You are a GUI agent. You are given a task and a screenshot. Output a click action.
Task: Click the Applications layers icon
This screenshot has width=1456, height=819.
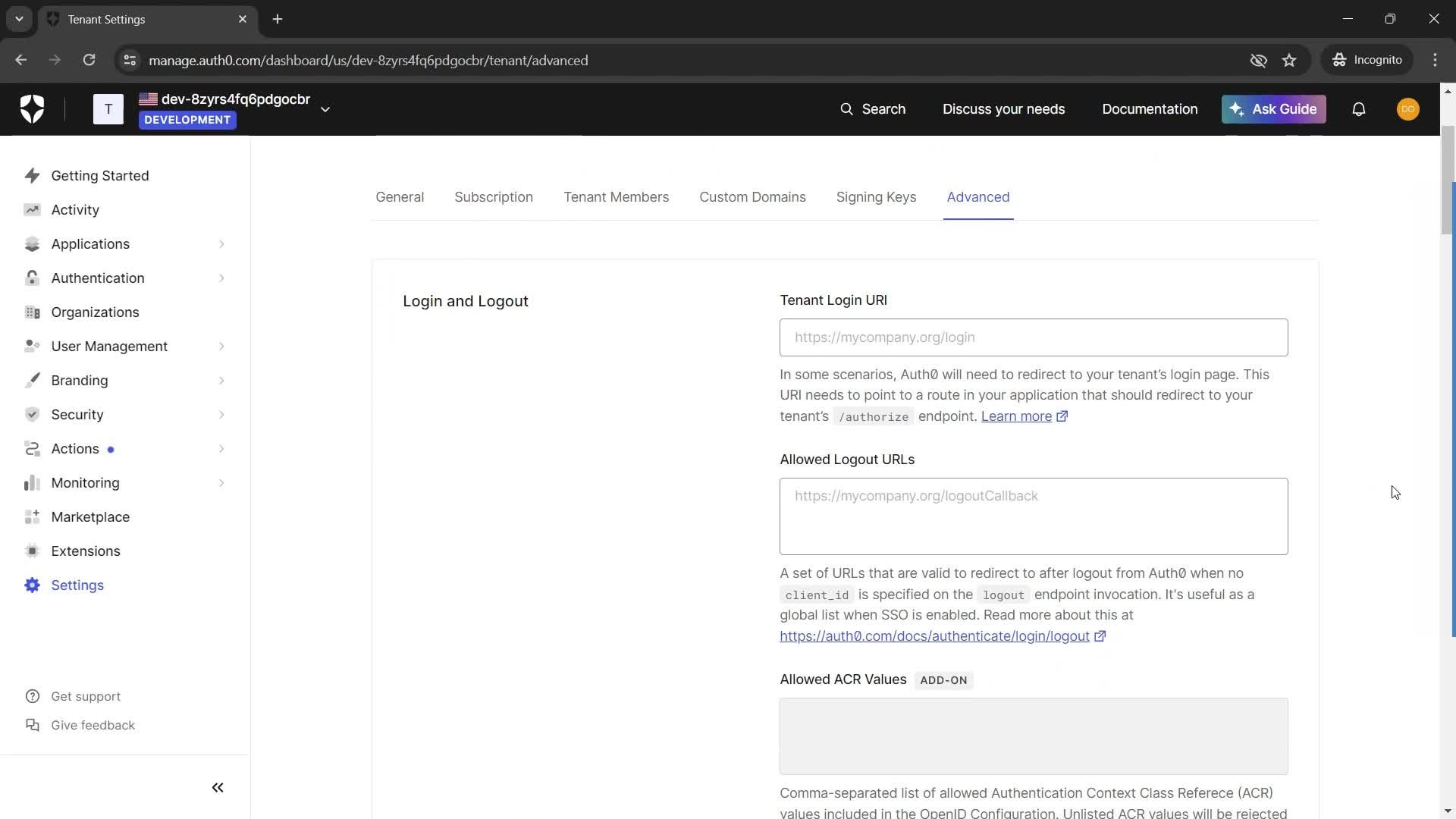point(32,243)
